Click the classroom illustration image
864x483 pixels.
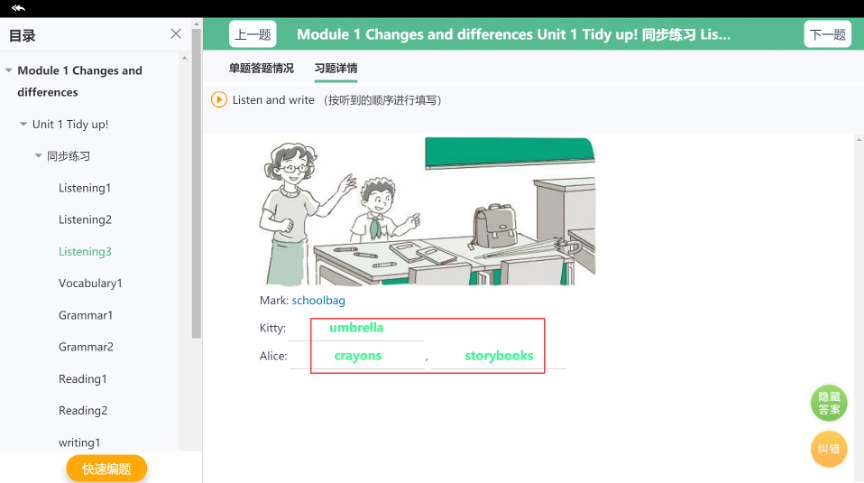[x=427, y=211]
